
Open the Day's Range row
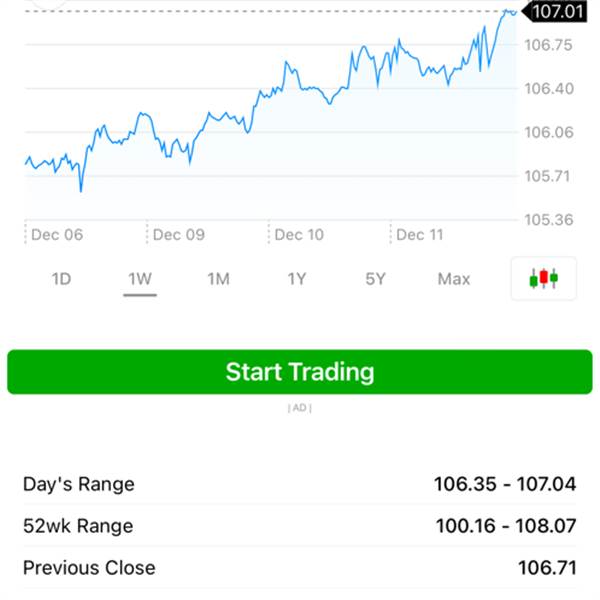[x=299, y=484]
